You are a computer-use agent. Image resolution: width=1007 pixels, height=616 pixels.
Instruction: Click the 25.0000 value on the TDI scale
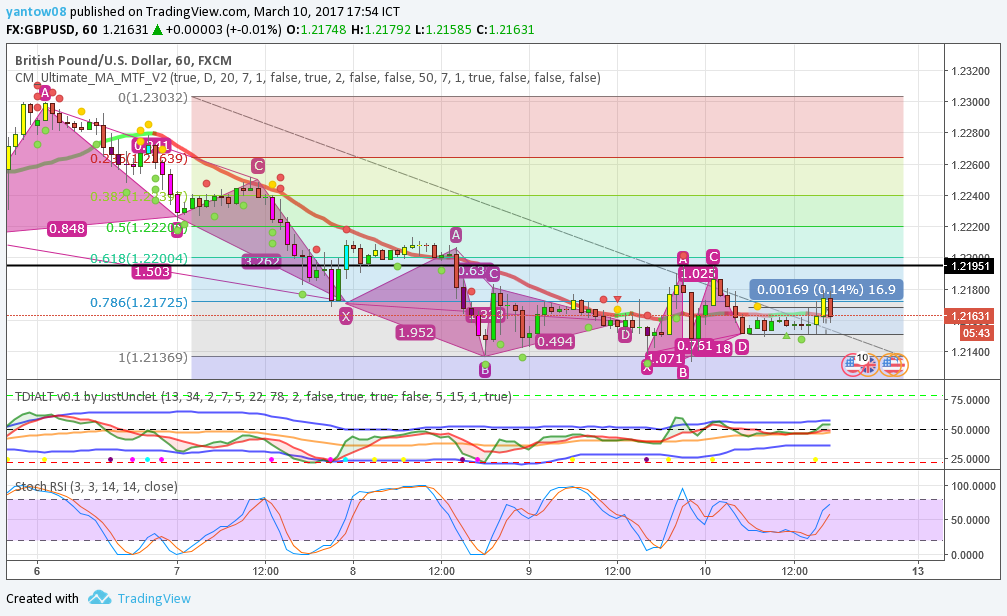tap(970, 459)
